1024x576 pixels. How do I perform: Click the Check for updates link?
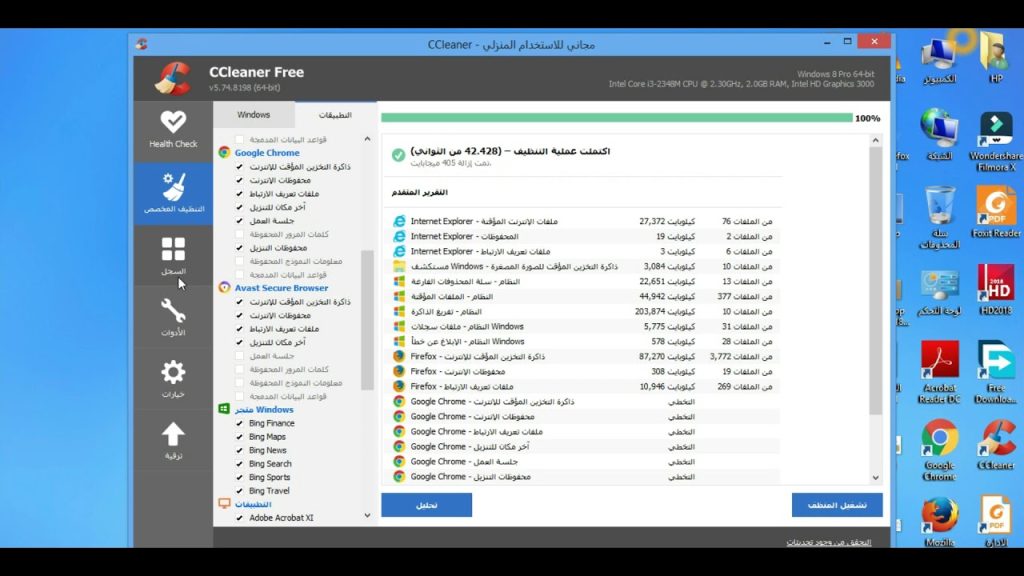829,542
